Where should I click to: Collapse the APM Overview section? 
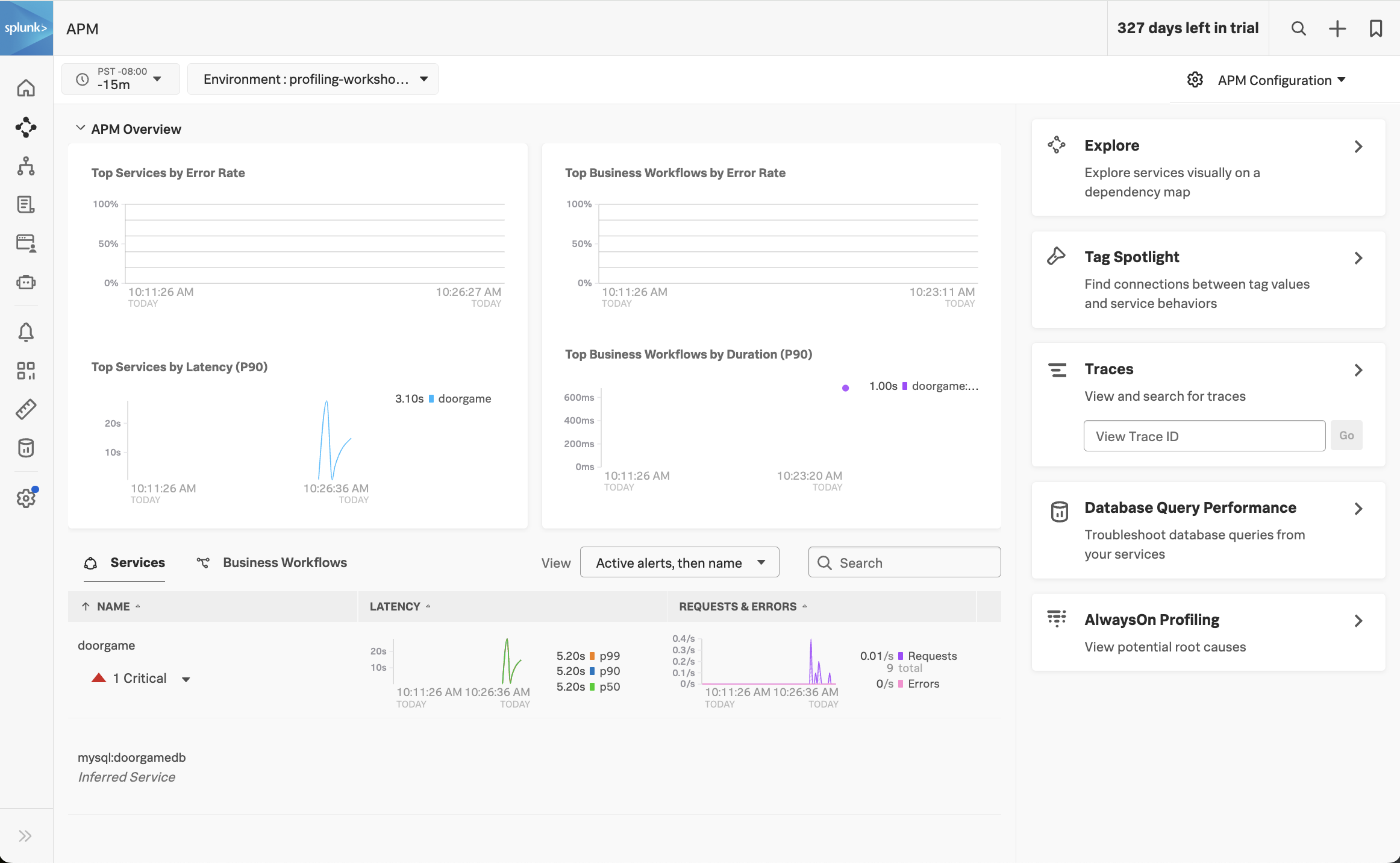click(81, 128)
